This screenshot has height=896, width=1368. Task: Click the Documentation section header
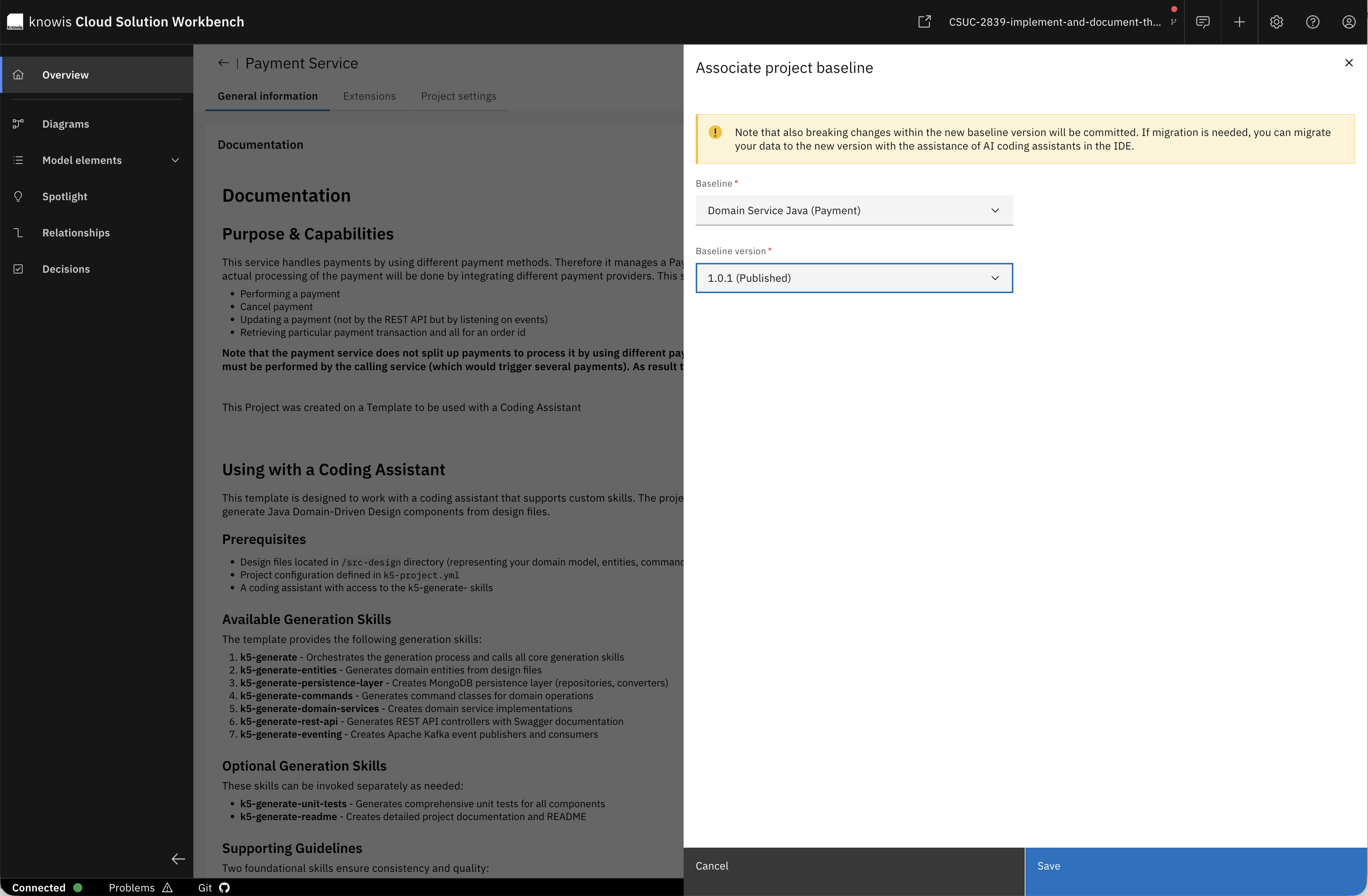260,145
